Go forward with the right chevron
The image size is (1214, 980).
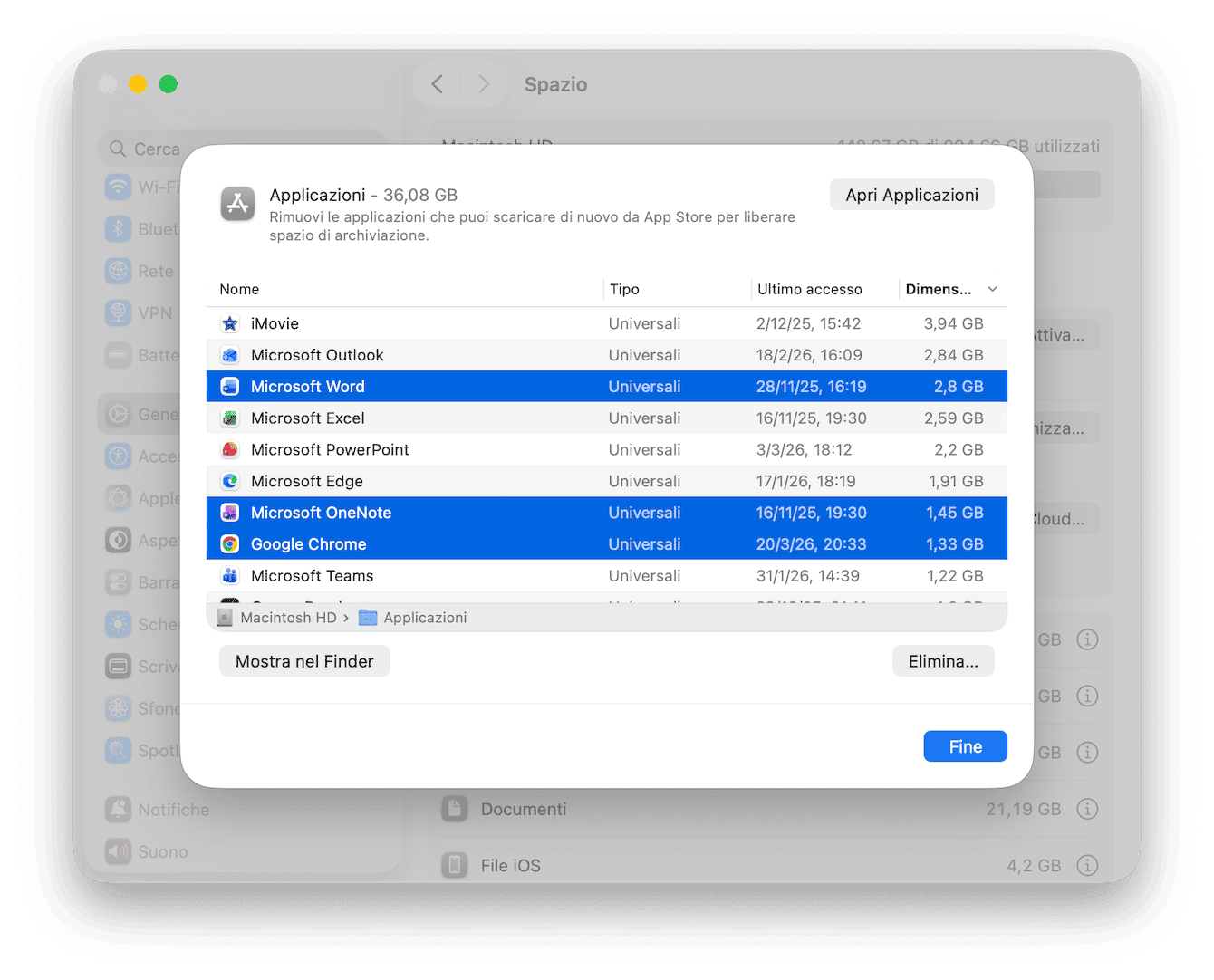tap(484, 84)
